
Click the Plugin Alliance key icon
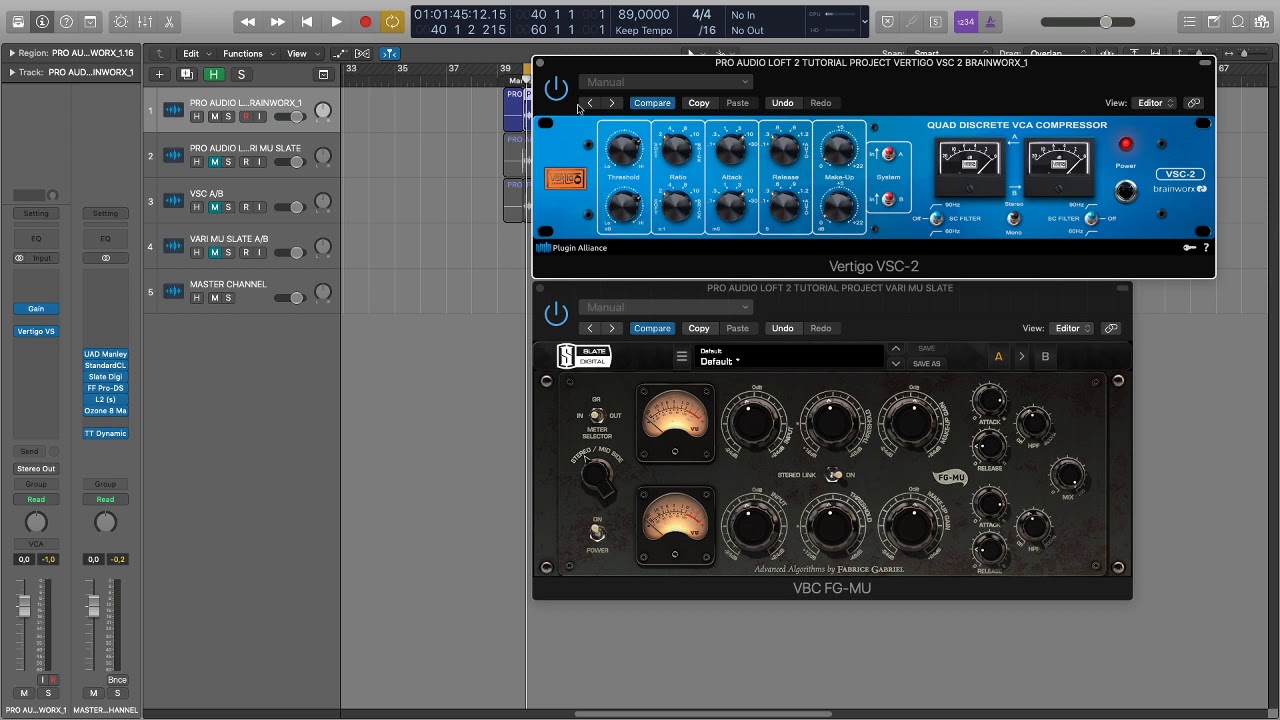tap(1189, 248)
